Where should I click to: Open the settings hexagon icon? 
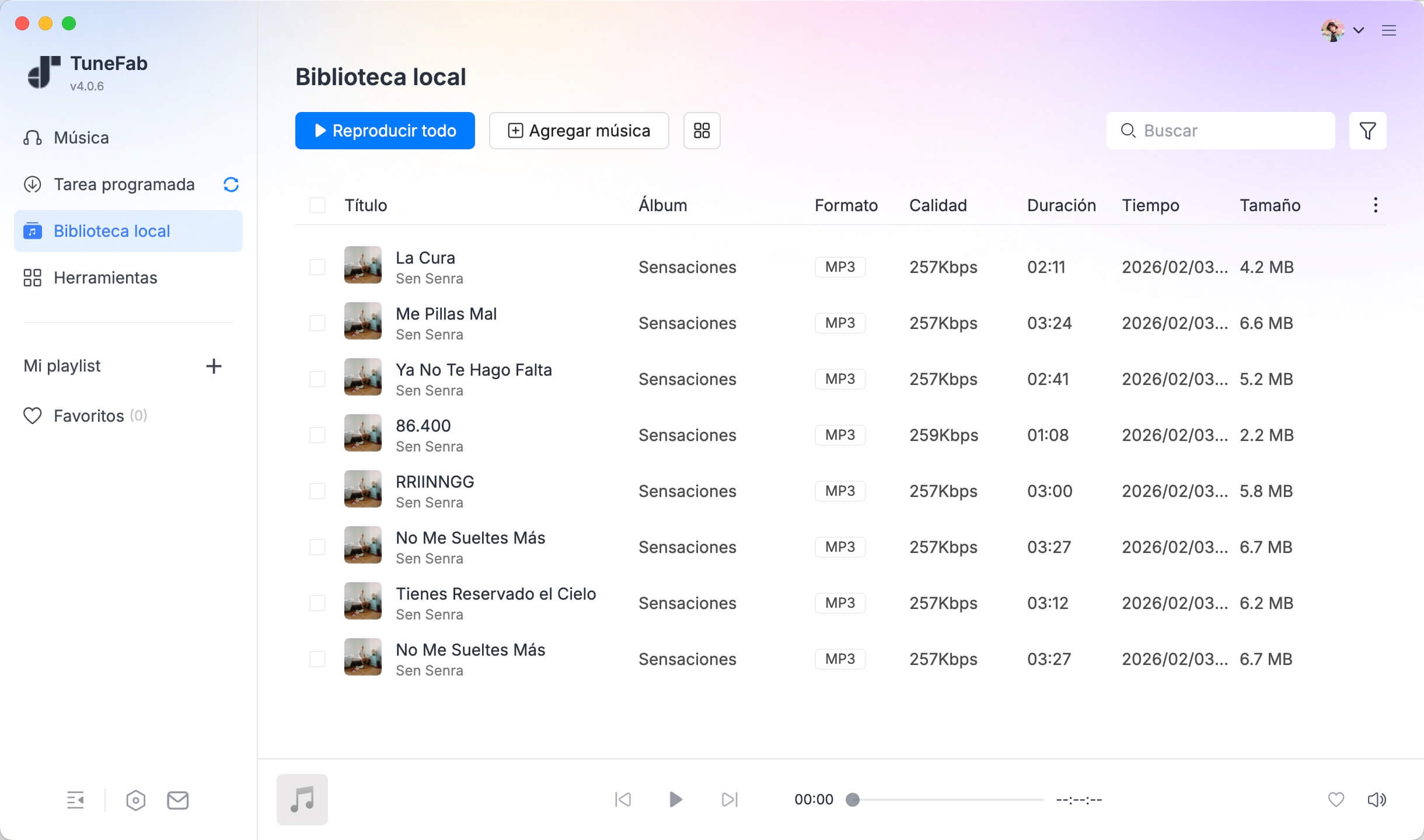[x=135, y=800]
